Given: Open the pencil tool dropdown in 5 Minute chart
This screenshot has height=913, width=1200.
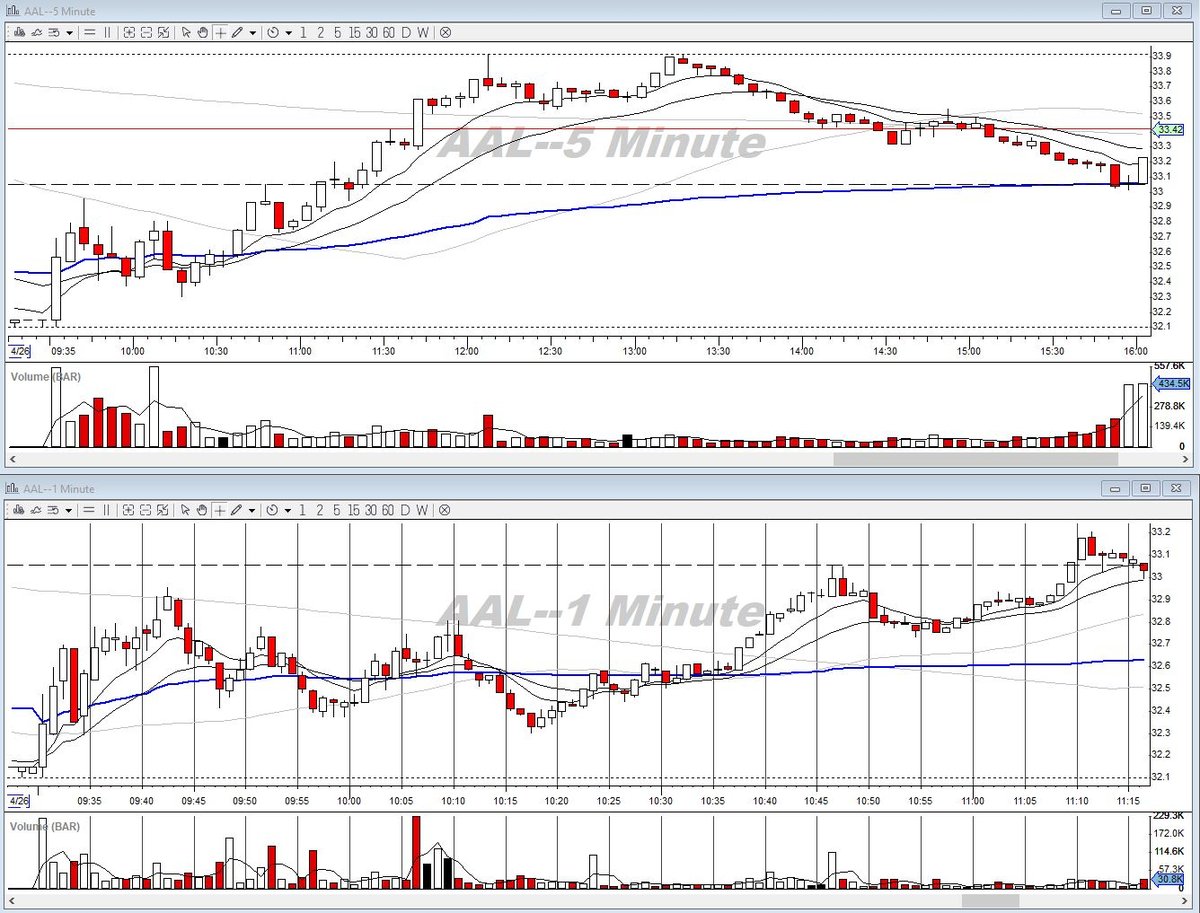Looking at the screenshot, I should pos(253,32).
